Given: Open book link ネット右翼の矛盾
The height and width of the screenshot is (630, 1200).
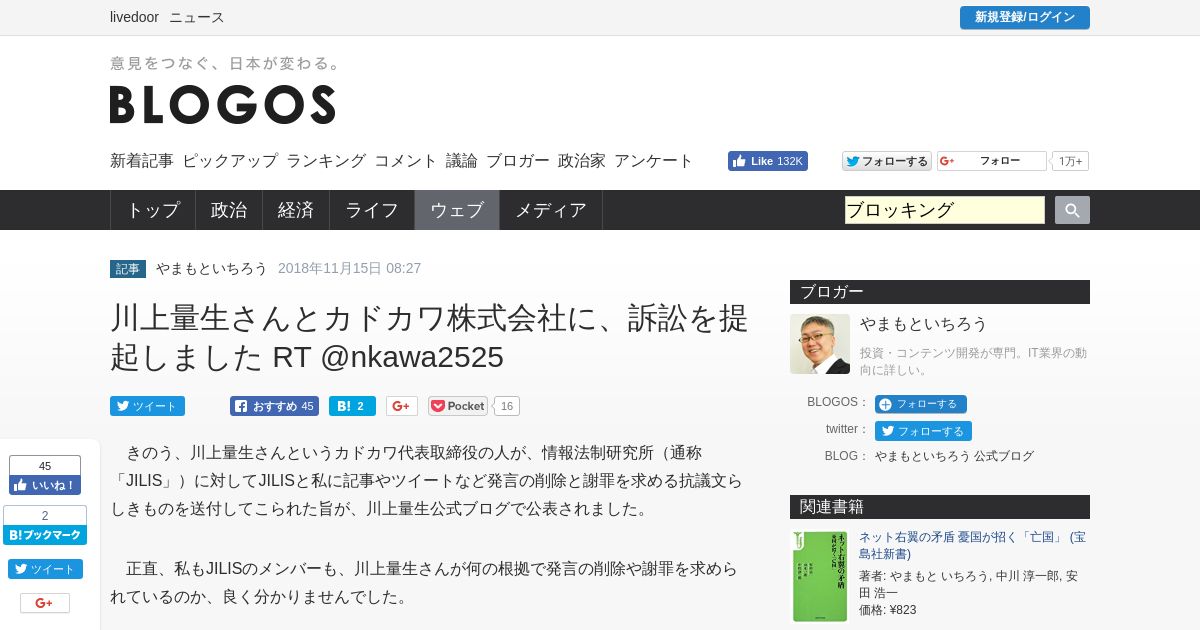Looking at the screenshot, I should 972,545.
